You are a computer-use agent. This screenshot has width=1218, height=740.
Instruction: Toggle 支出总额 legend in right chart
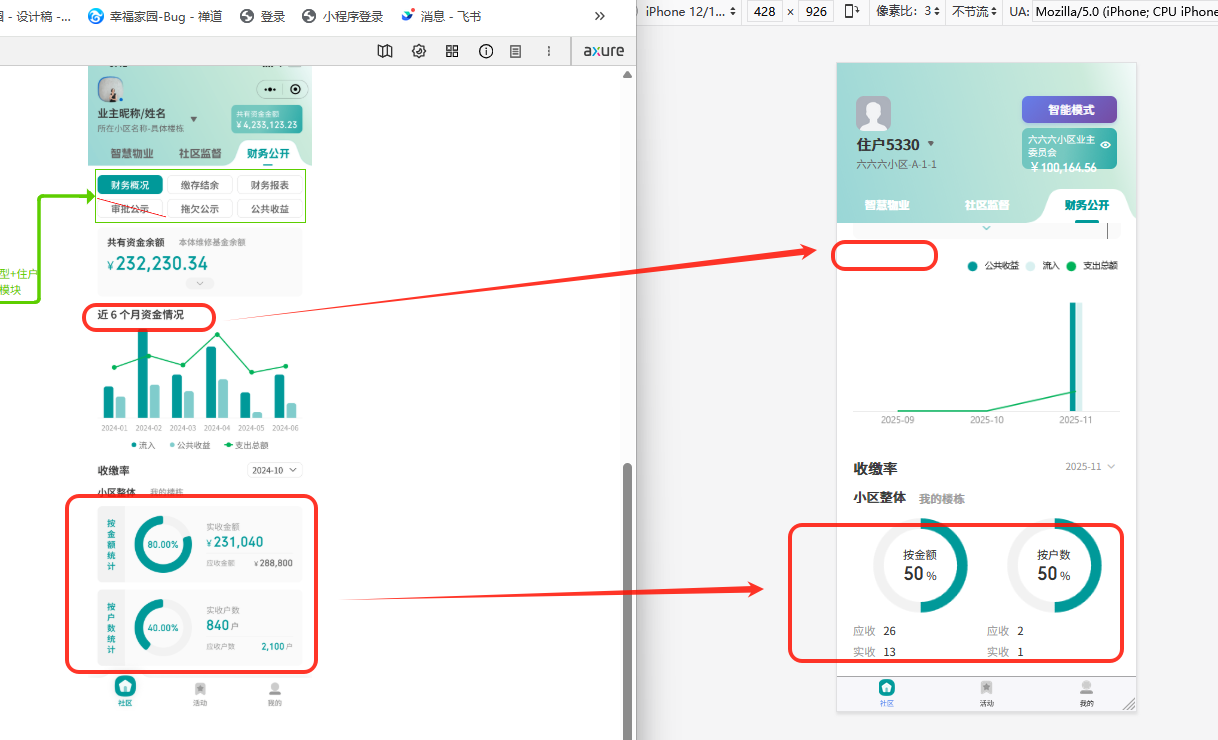pos(1092,266)
